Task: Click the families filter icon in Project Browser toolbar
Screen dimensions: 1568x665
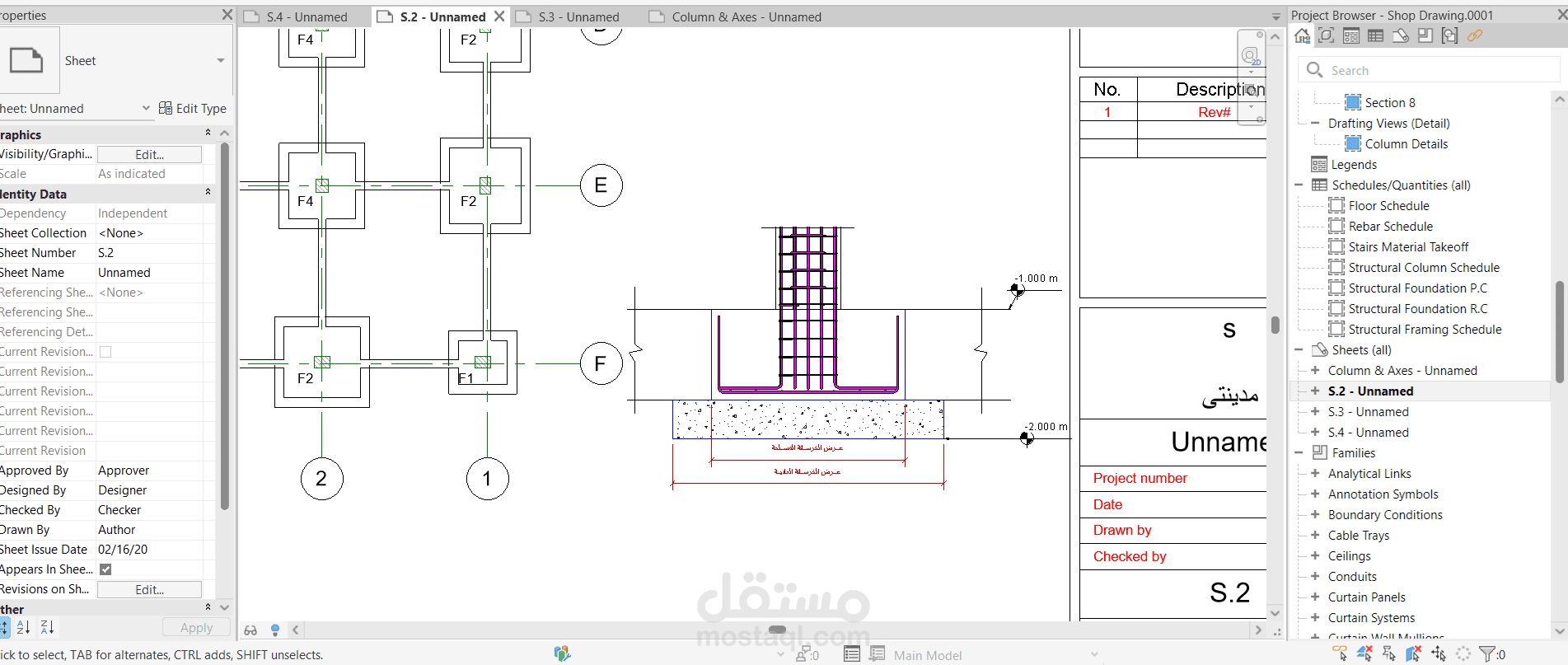Action: click(1425, 35)
